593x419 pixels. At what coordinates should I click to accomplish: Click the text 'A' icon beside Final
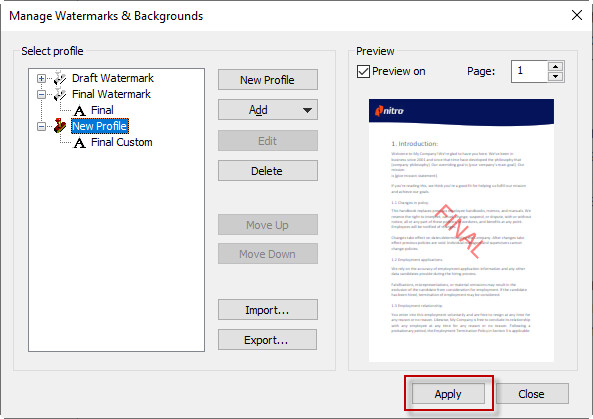pos(79,110)
